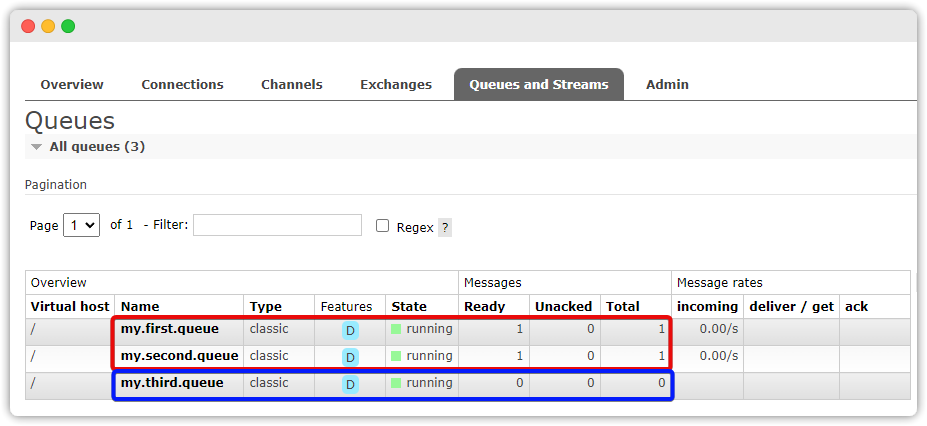Click the yellow minimize window button
Screen dimensions: 927x426
coord(48,26)
